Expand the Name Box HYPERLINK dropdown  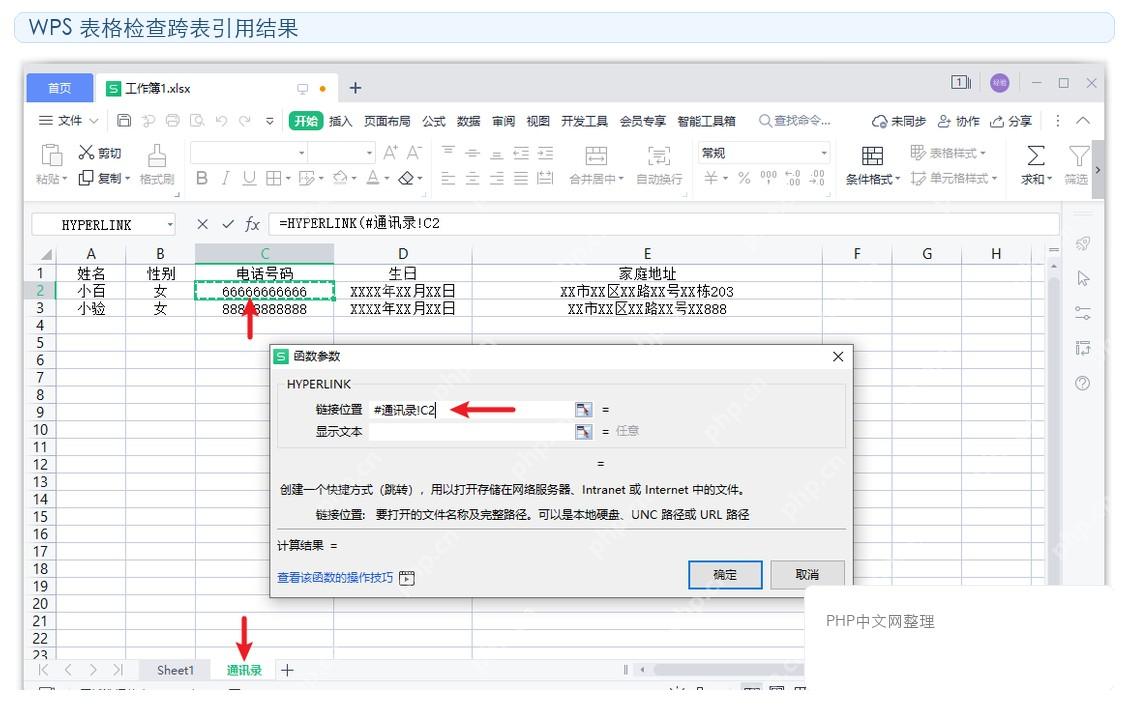tap(170, 224)
